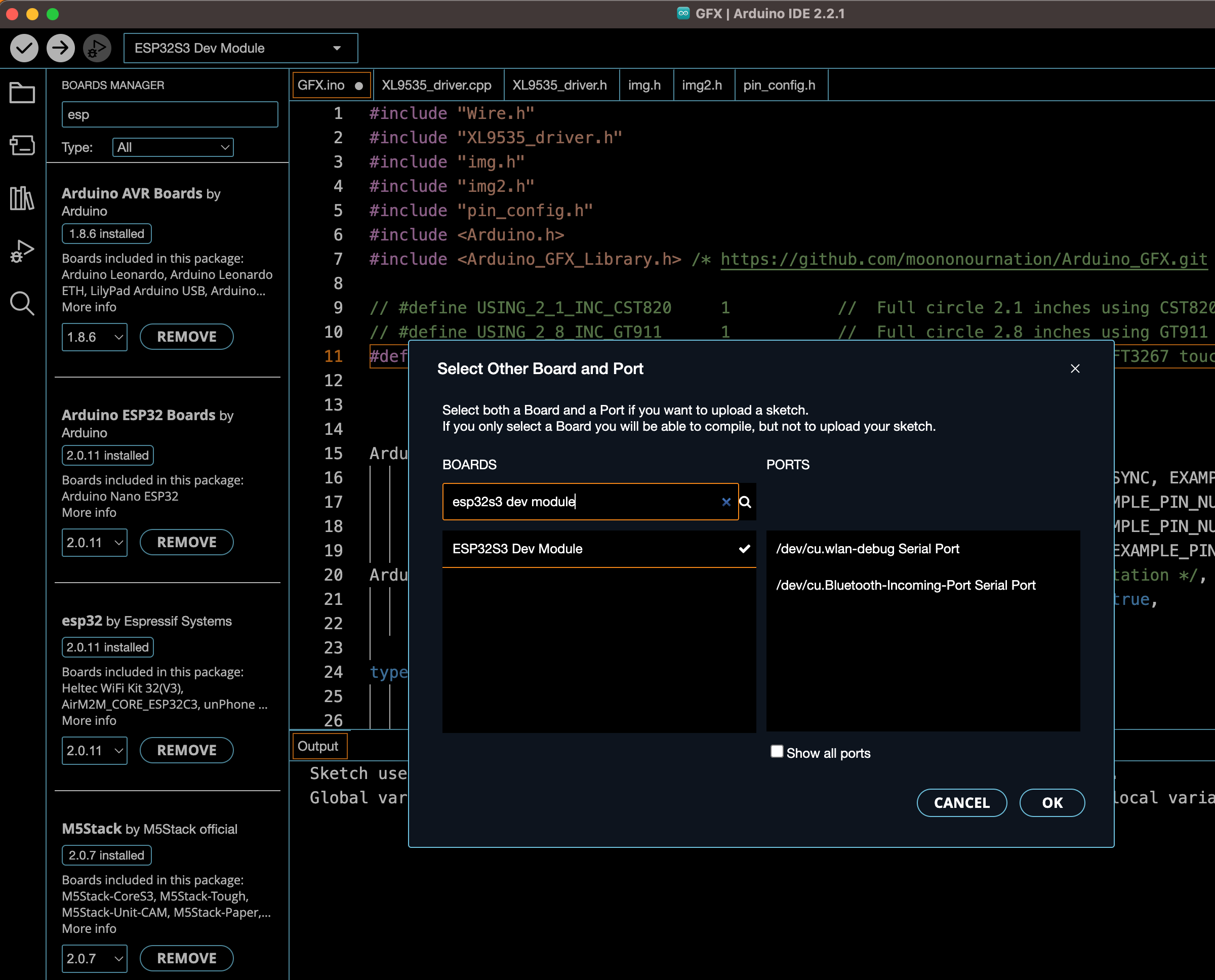Click the REMOVE button for esp32 package

point(185,750)
